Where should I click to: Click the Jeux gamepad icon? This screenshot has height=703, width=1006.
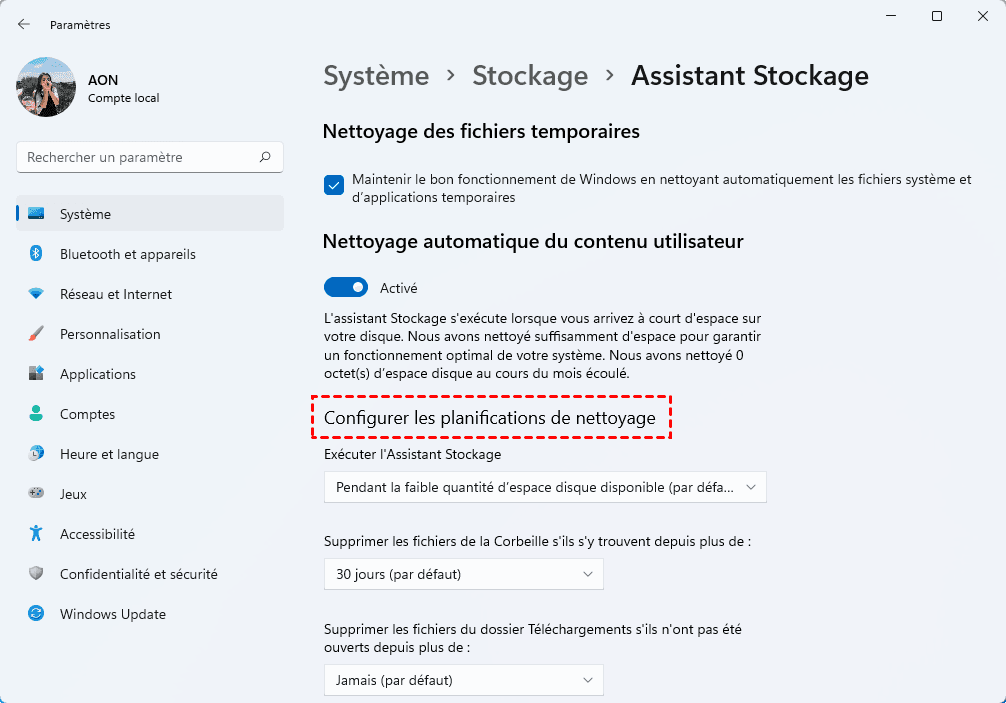coord(36,494)
